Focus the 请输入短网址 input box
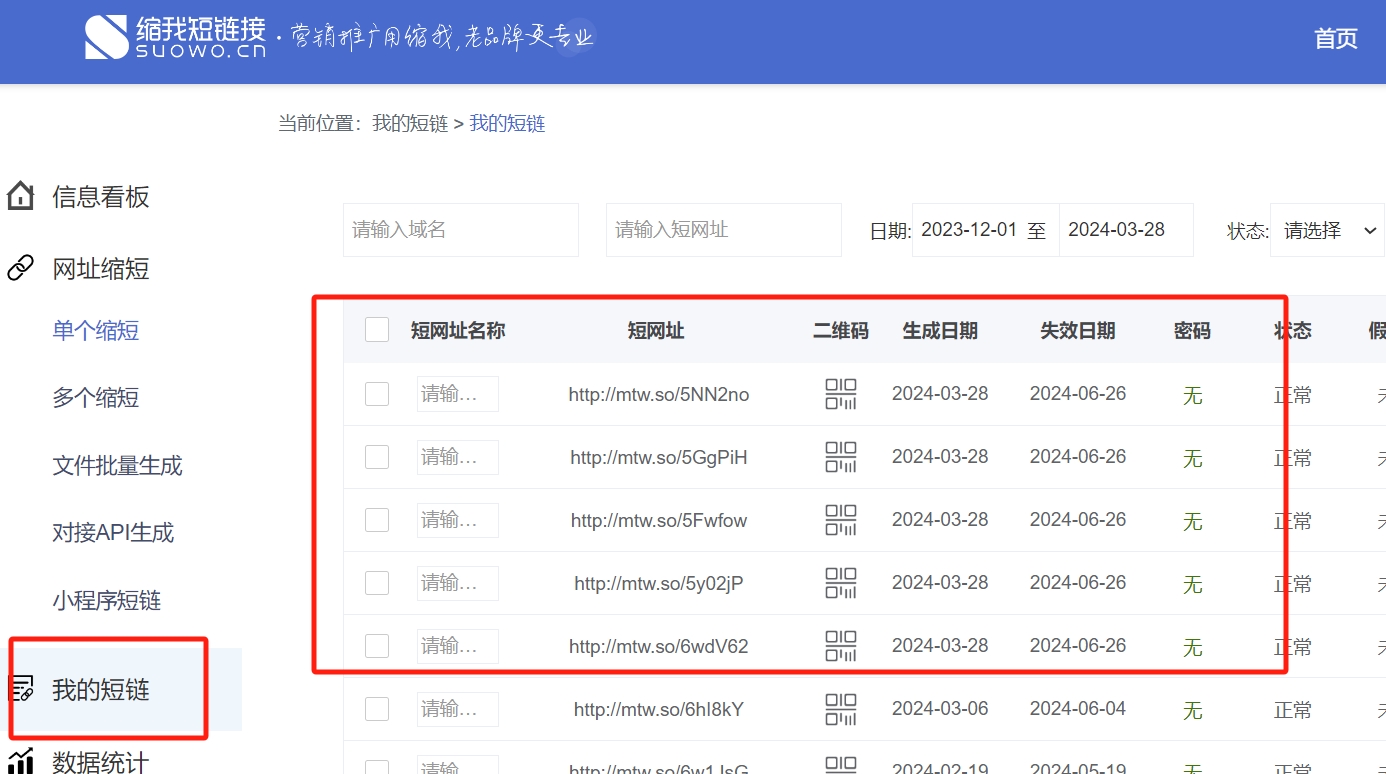 tap(723, 230)
